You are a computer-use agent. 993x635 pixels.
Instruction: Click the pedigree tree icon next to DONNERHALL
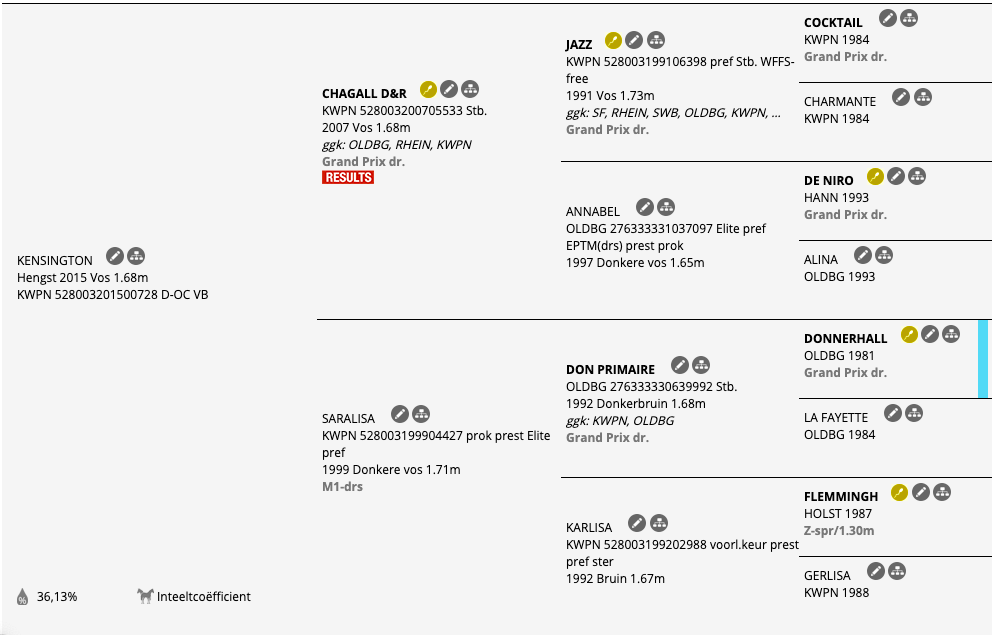pyautogui.click(x=951, y=334)
